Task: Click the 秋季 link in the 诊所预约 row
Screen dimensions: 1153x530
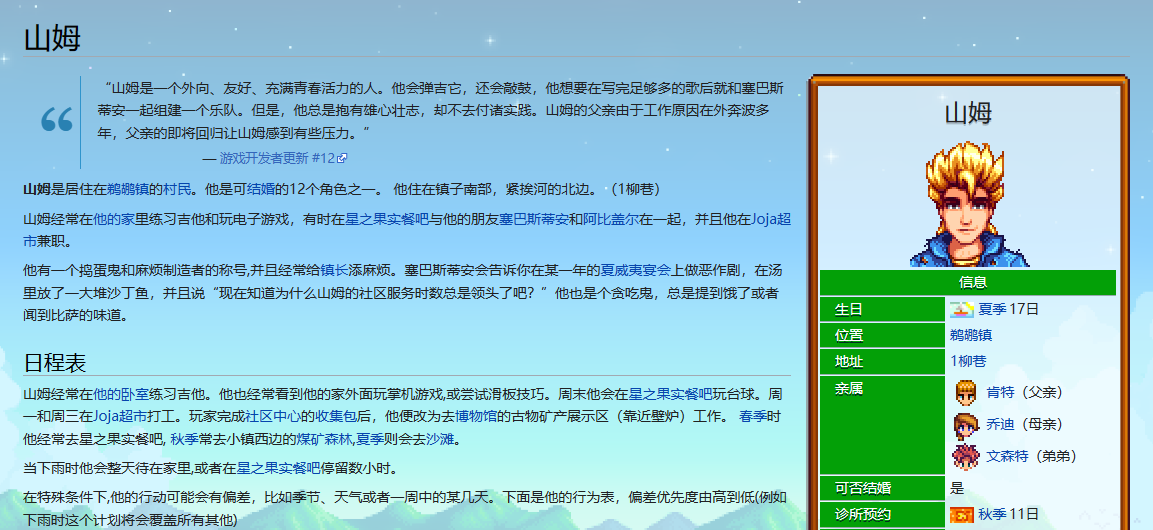Action: tap(991, 514)
